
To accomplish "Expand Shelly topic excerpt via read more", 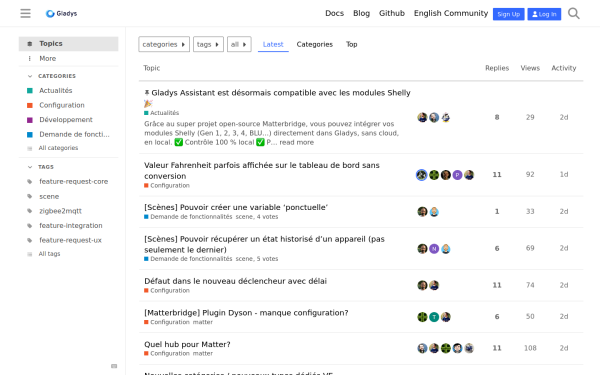I will tap(297, 142).
